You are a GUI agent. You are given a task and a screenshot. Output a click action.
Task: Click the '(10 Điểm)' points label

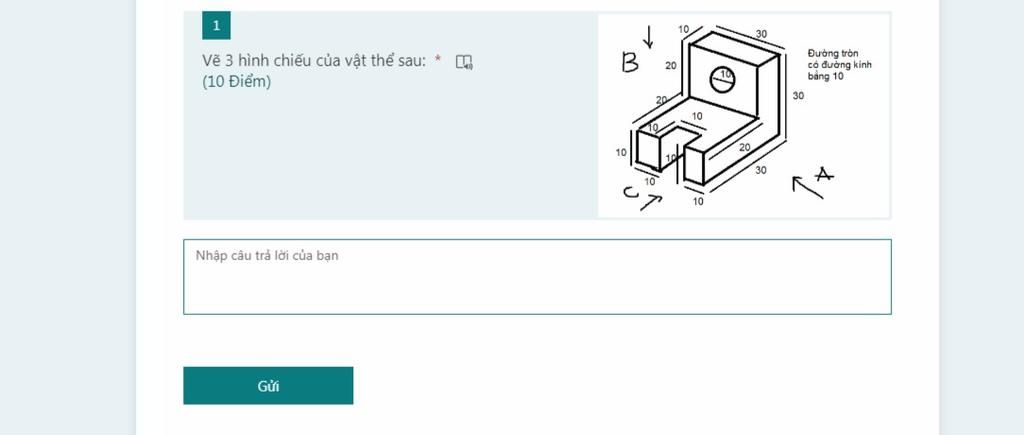tap(236, 82)
